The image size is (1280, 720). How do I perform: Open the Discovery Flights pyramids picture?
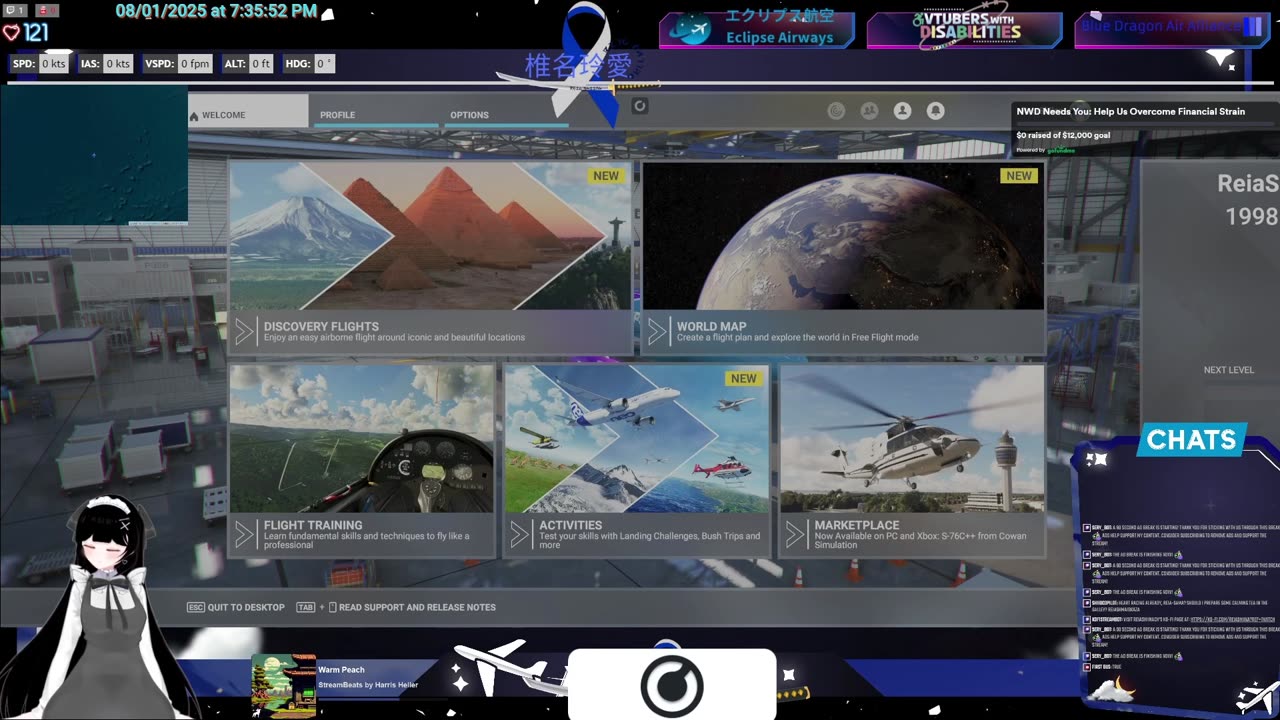click(431, 237)
